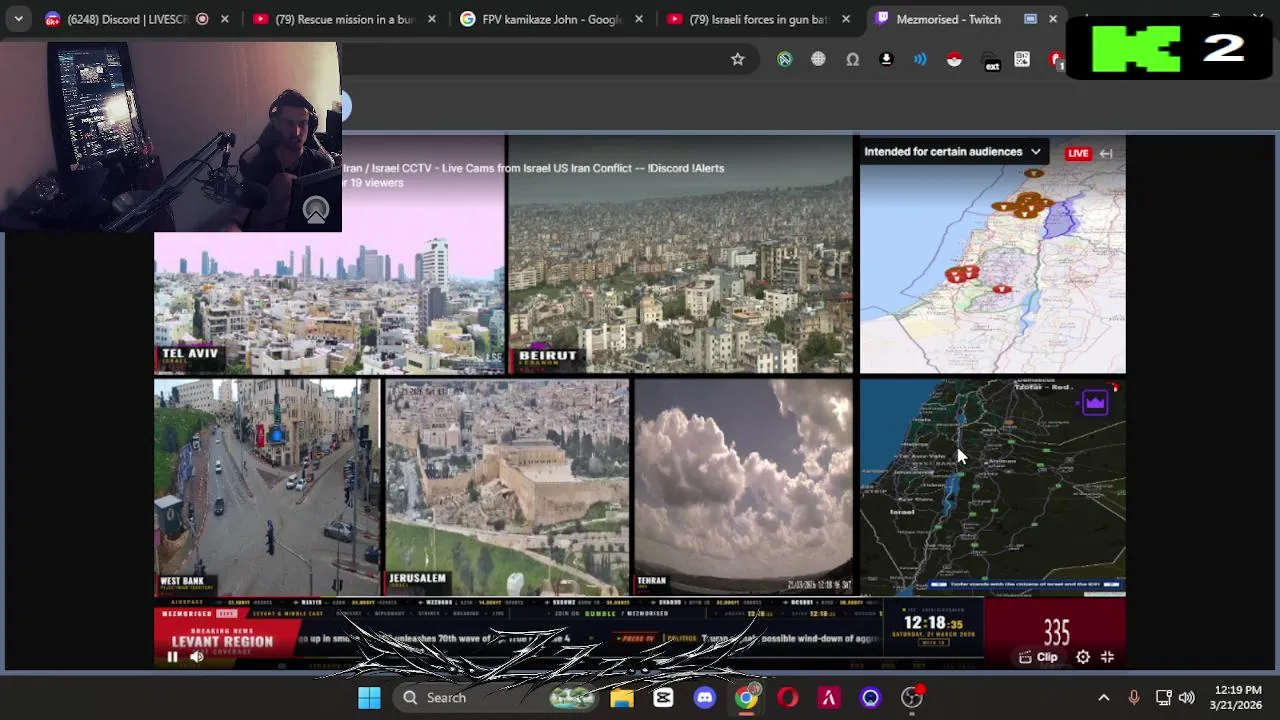Viewport: 1280px width, 720px height.
Task: Mute the Twitch player volume
Action: pos(197,657)
